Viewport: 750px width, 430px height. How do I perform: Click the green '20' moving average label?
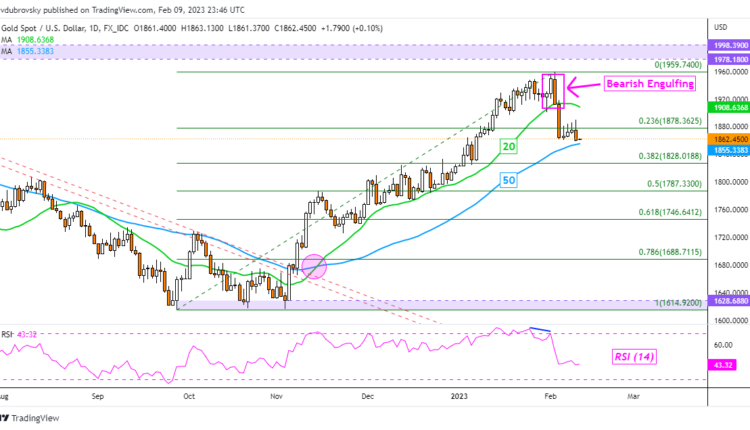tap(508, 146)
